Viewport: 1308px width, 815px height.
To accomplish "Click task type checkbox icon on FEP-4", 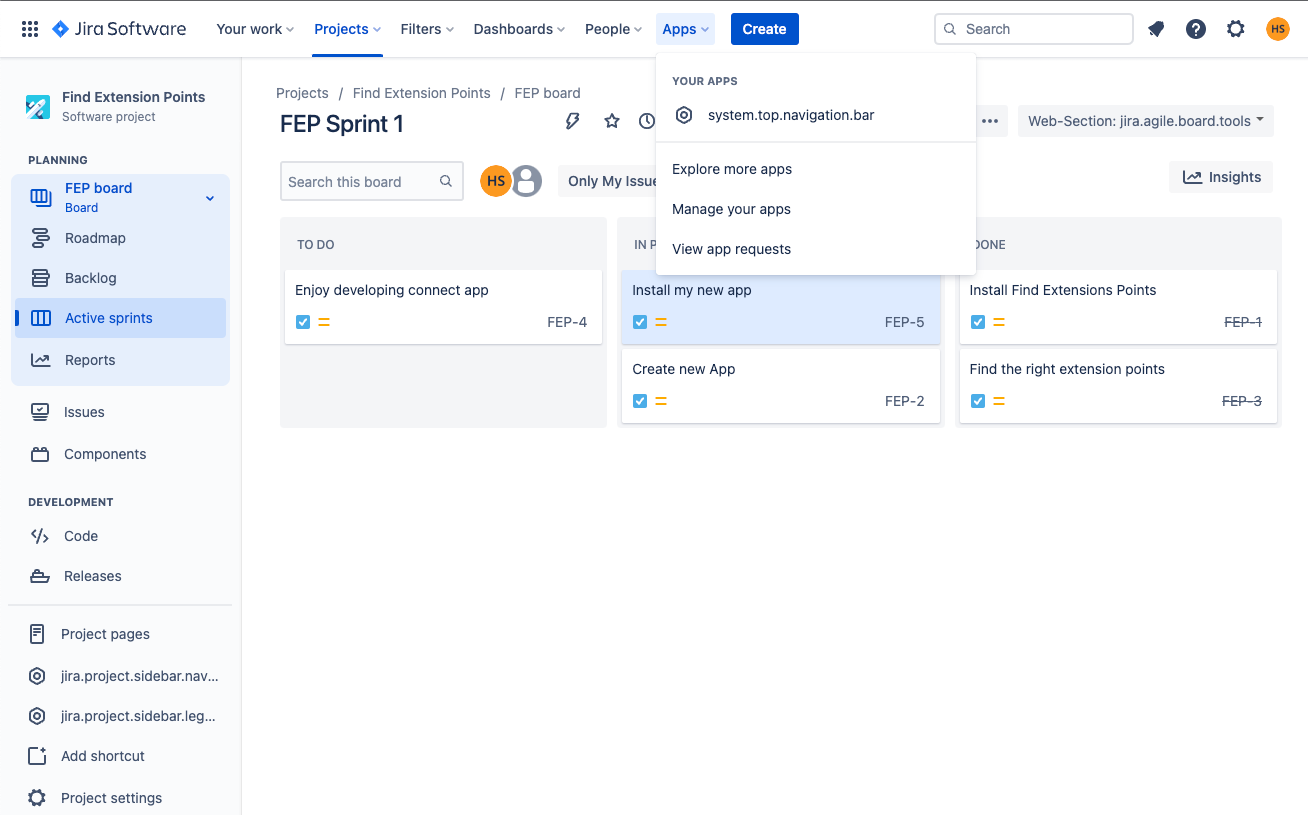I will pyautogui.click(x=303, y=322).
